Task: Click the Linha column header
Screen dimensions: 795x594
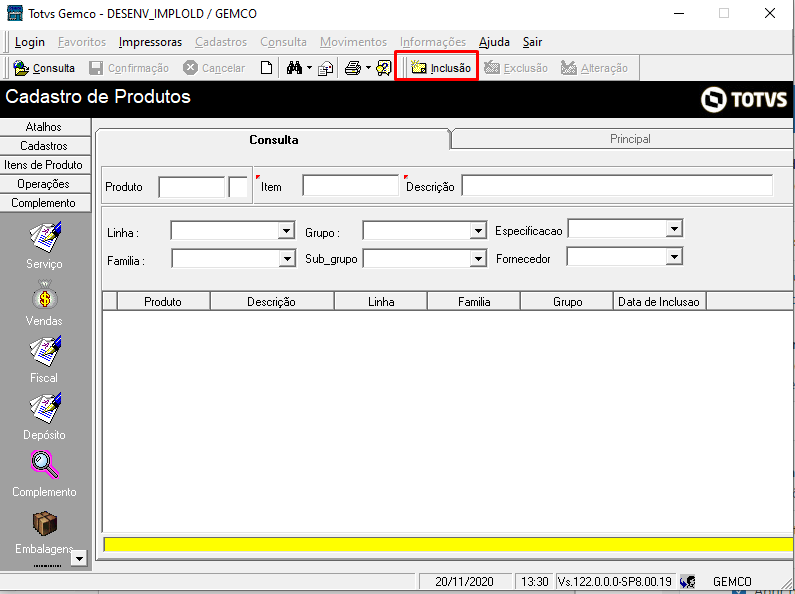Action: pos(381,302)
